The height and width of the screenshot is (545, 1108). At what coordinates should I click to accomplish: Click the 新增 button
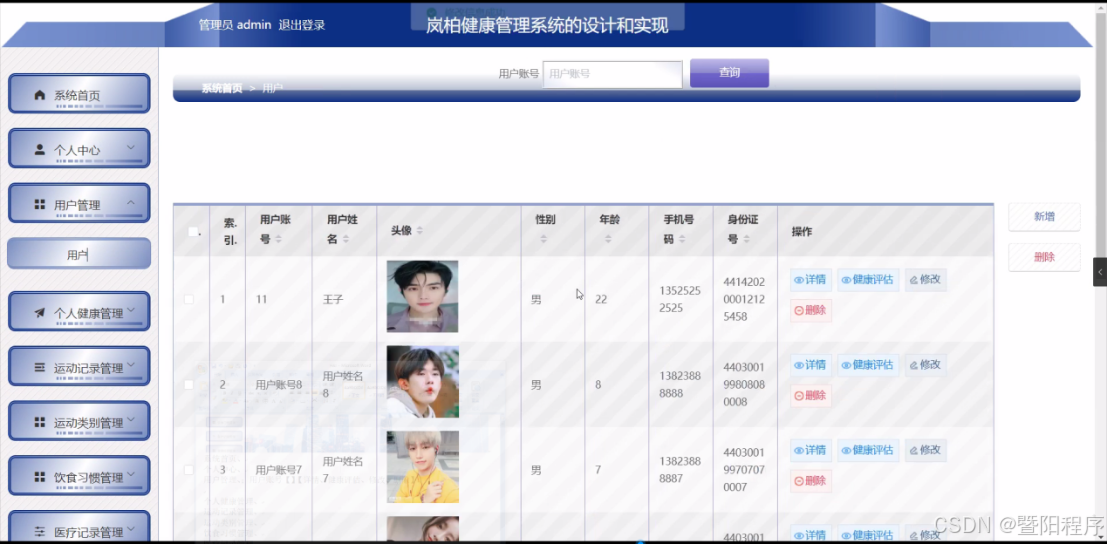(x=1044, y=217)
